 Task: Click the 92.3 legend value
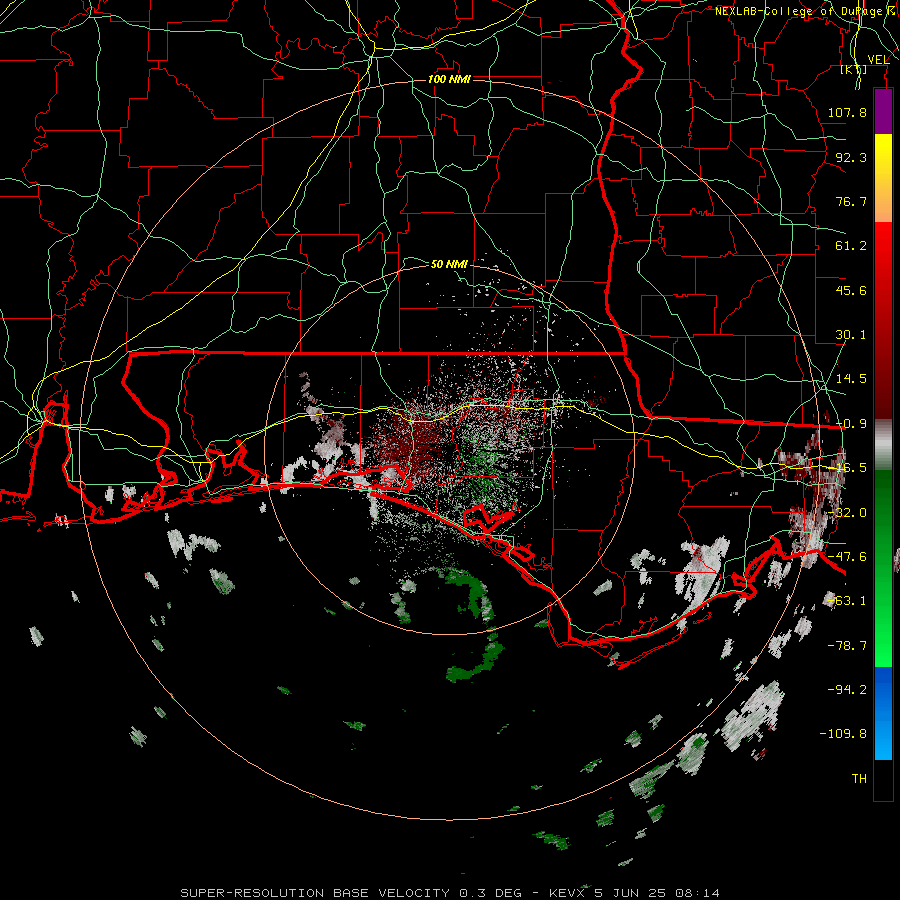[x=851, y=157]
